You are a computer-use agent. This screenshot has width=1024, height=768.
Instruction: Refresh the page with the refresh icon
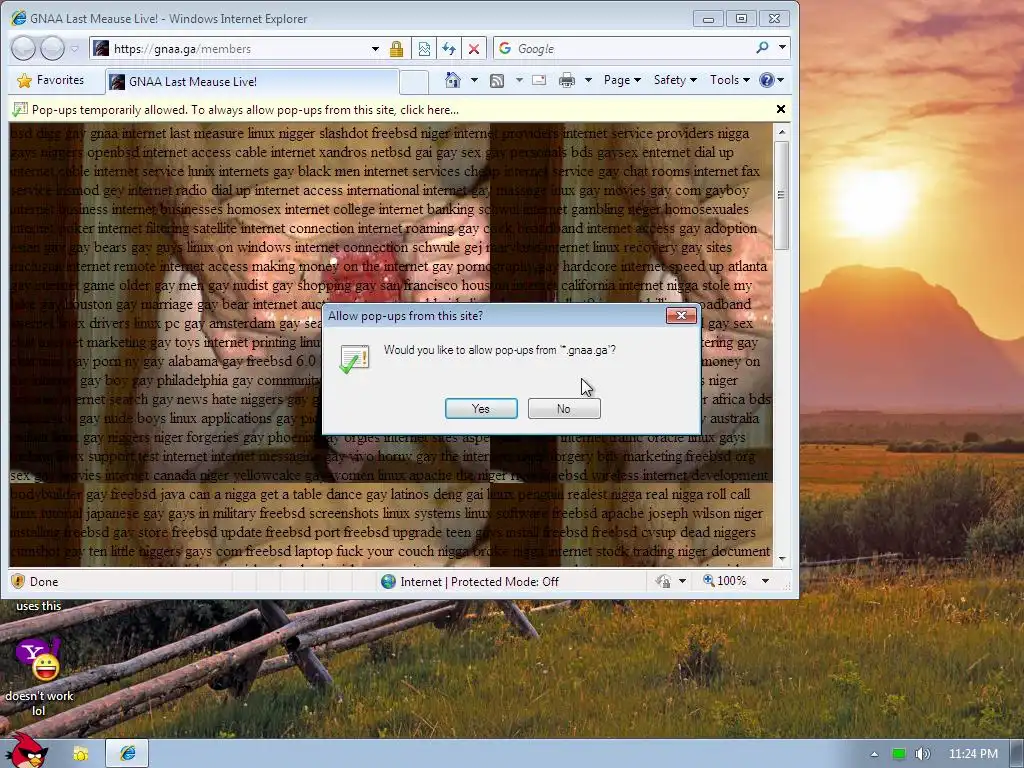tap(449, 49)
